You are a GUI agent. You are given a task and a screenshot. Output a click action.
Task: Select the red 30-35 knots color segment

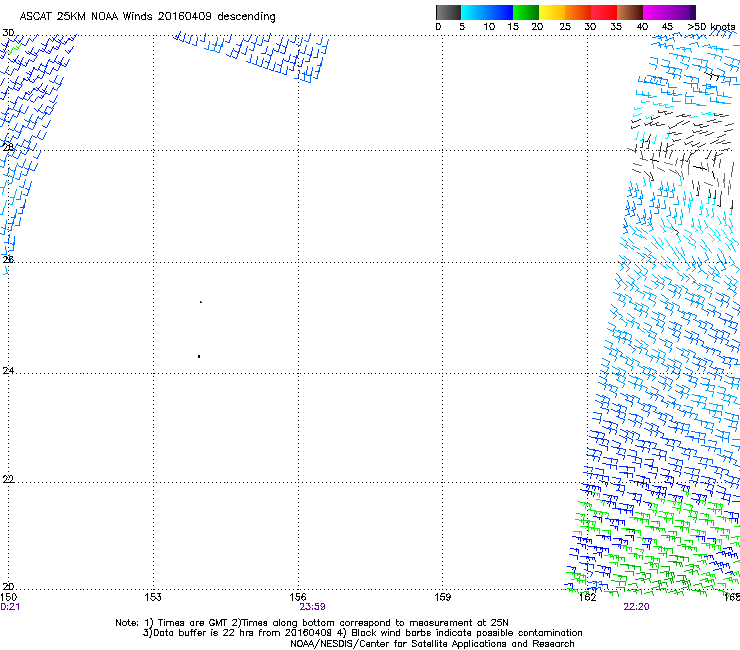pyautogui.click(x=604, y=12)
